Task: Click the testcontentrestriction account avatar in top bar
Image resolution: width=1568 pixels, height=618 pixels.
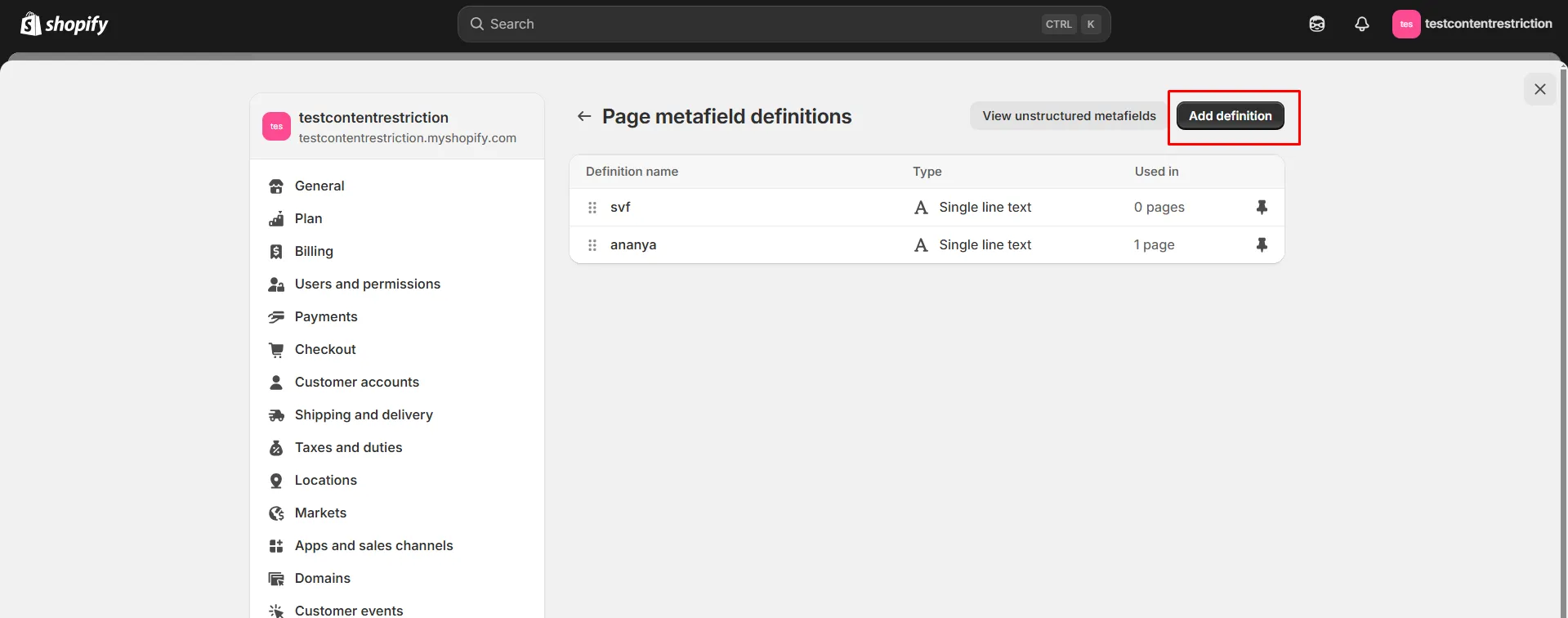Action: [1406, 24]
